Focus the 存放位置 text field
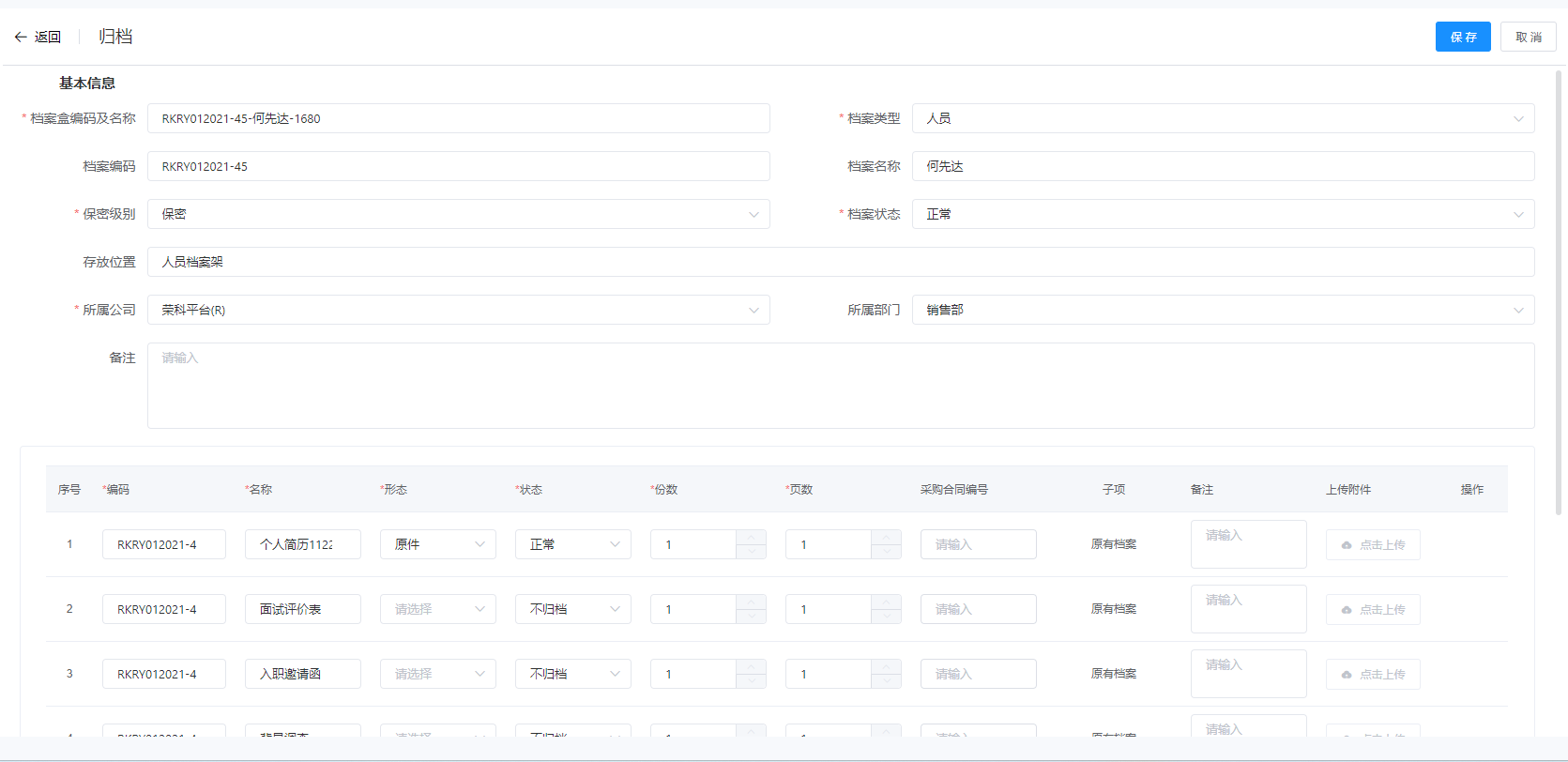This screenshot has width=1568, height=762. tap(840, 262)
